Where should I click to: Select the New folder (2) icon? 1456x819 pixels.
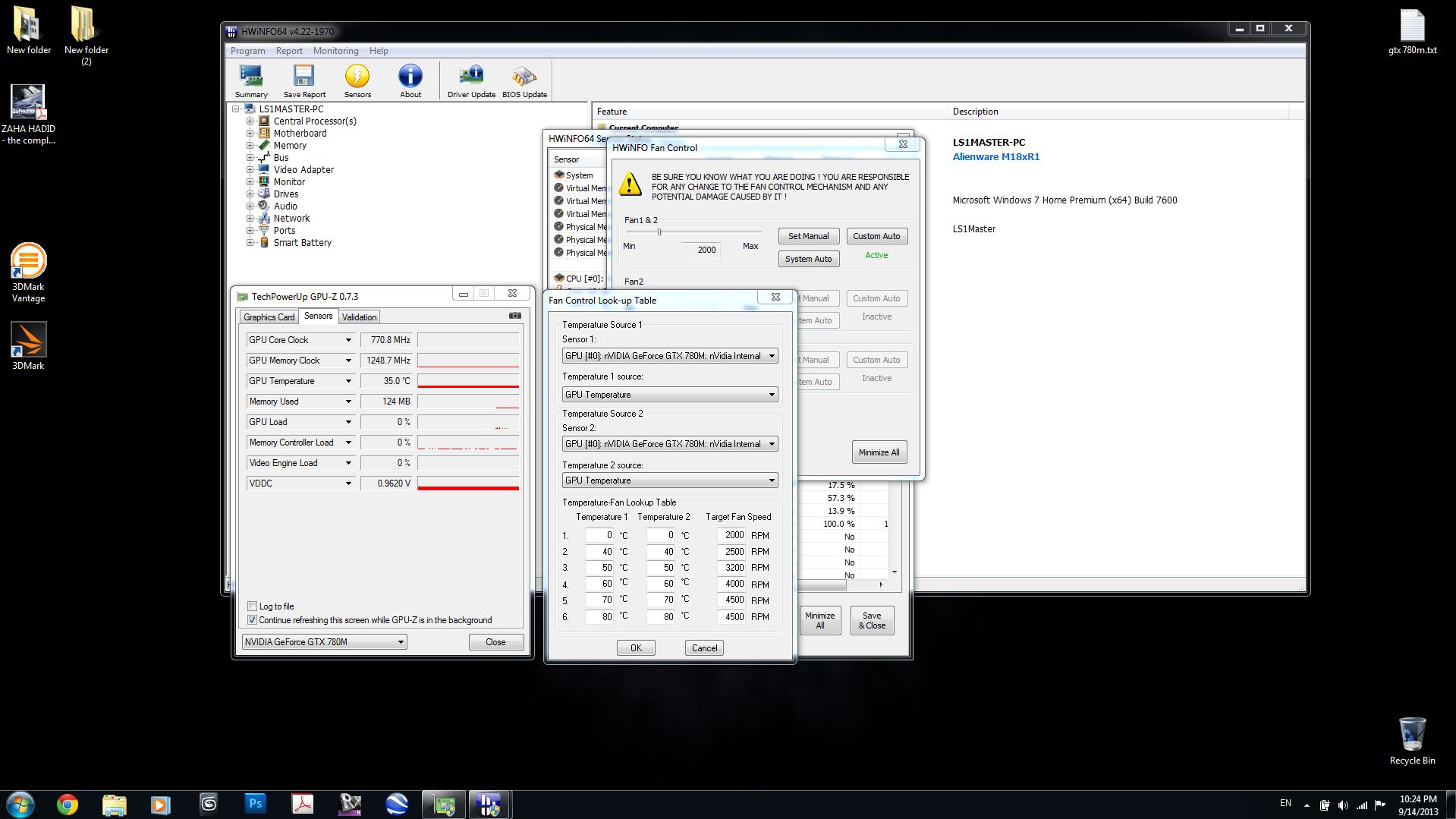(x=86, y=36)
